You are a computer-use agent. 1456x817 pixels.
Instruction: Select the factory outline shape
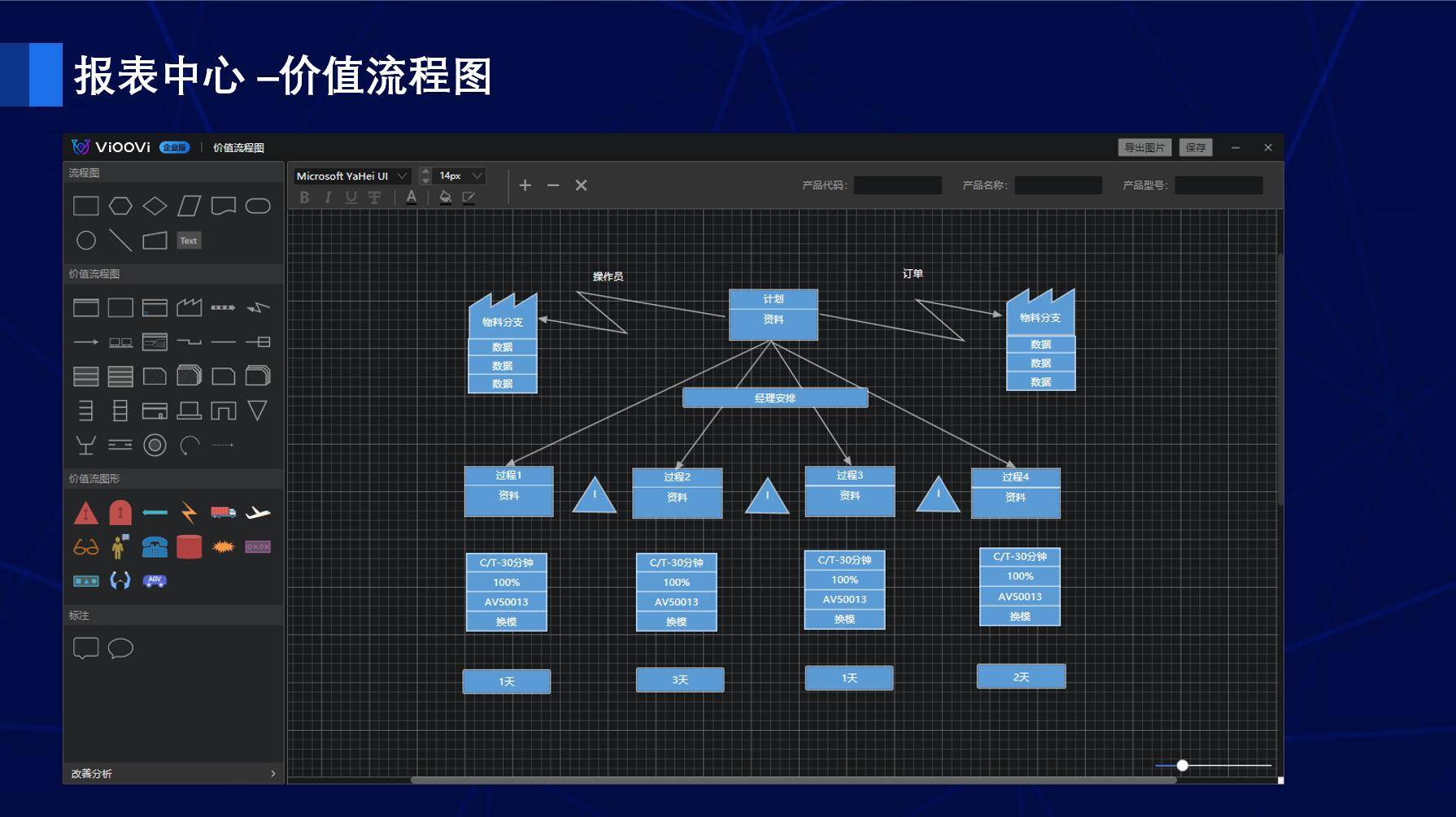click(x=189, y=307)
